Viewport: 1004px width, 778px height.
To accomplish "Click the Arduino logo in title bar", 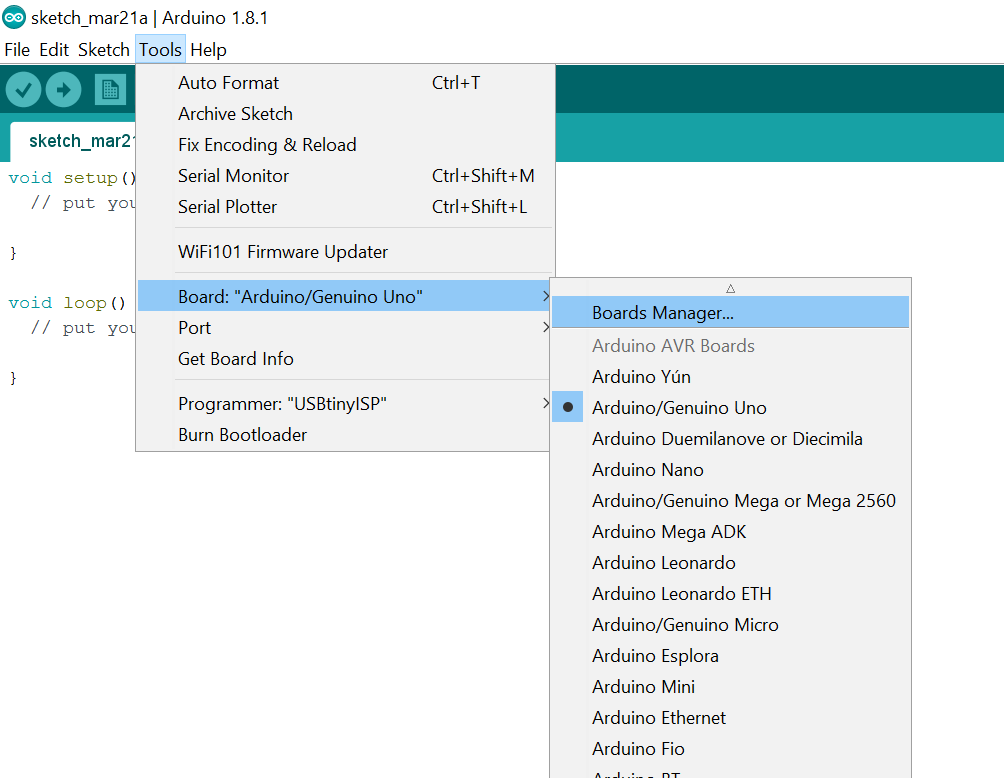I will pos(13,17).
